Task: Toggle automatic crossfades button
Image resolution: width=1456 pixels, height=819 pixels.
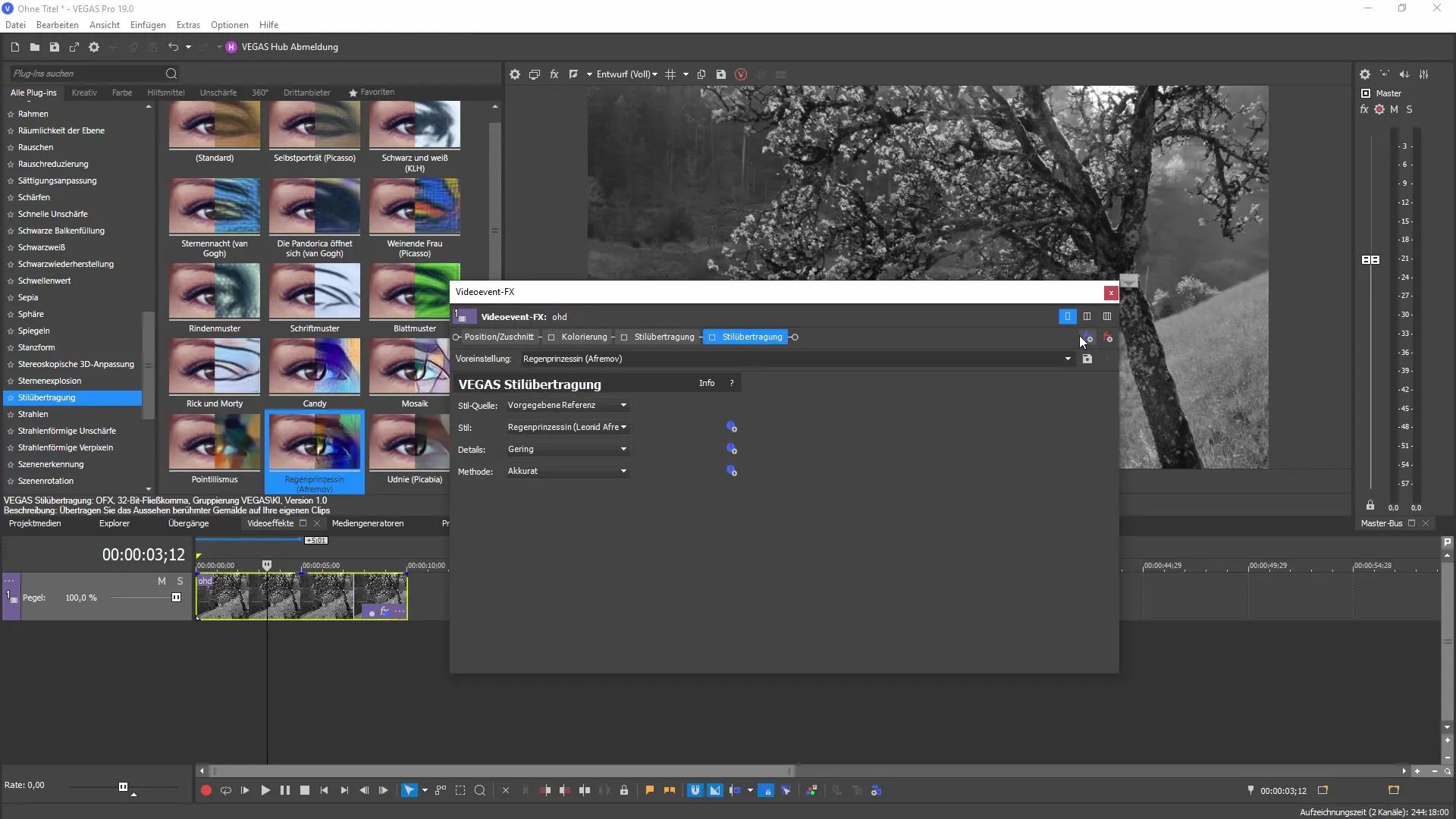Action: 715,790
